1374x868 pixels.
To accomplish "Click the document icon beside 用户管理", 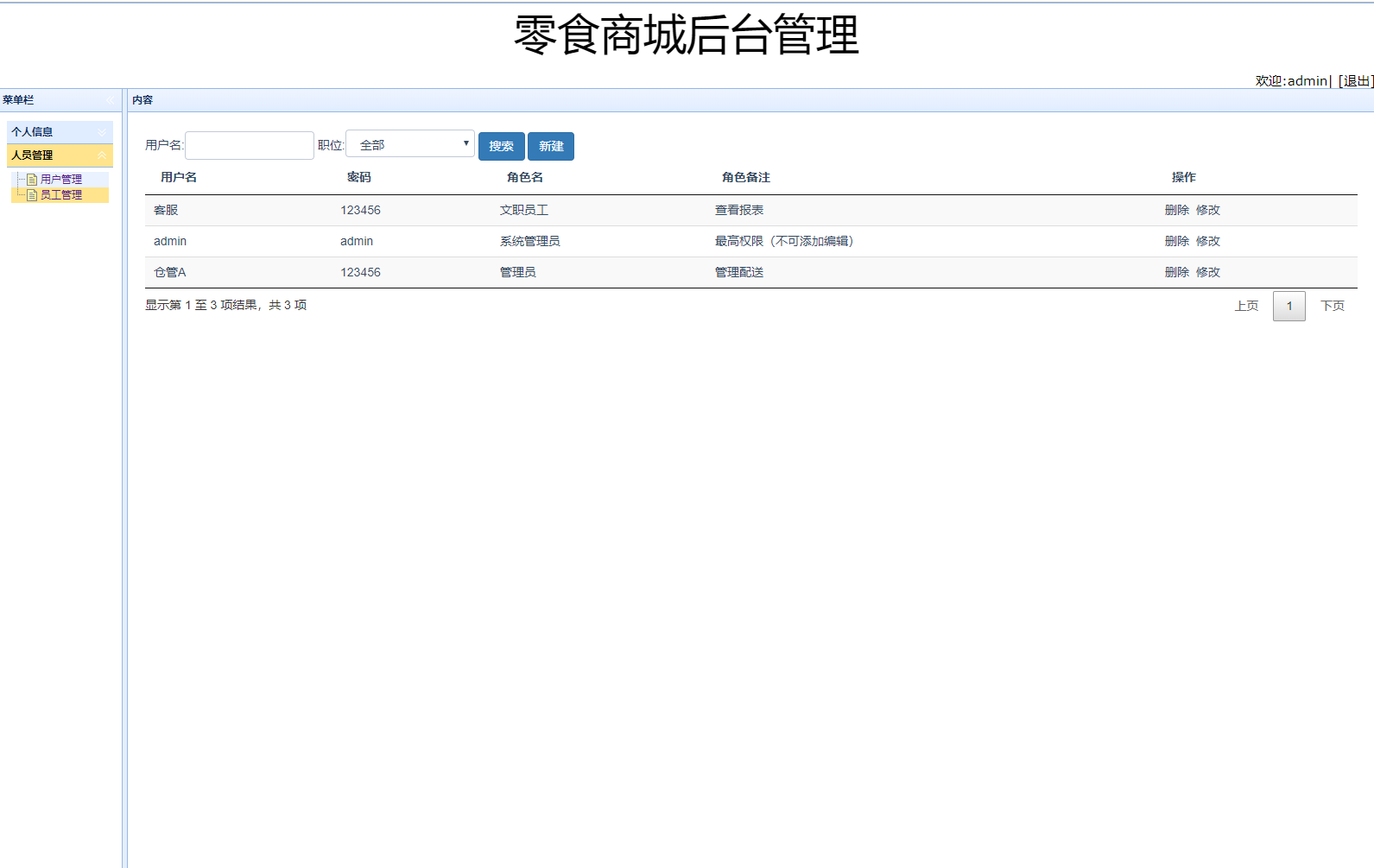I will 32,180.
